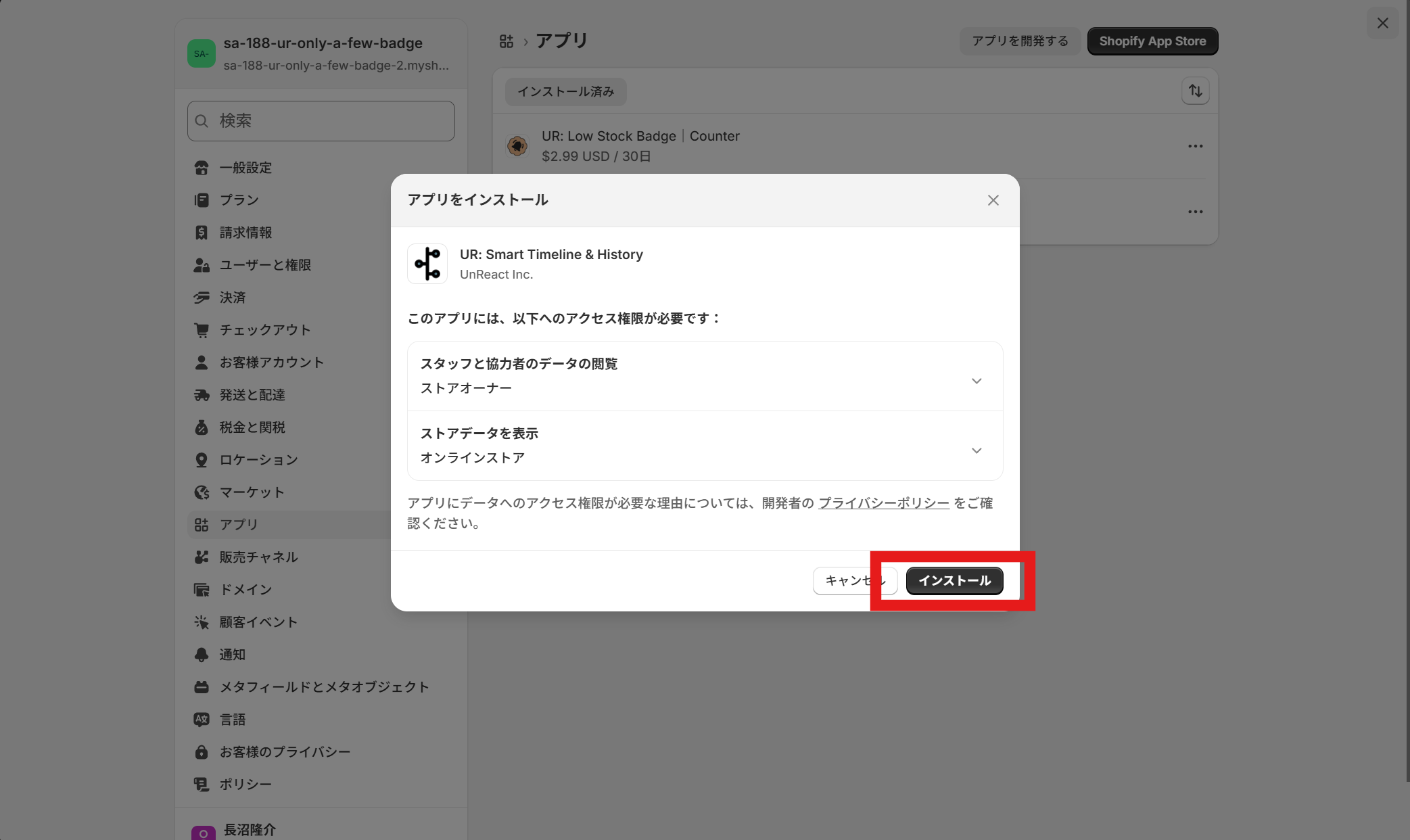Click the 言語 language icon

(x=201, y=720)
